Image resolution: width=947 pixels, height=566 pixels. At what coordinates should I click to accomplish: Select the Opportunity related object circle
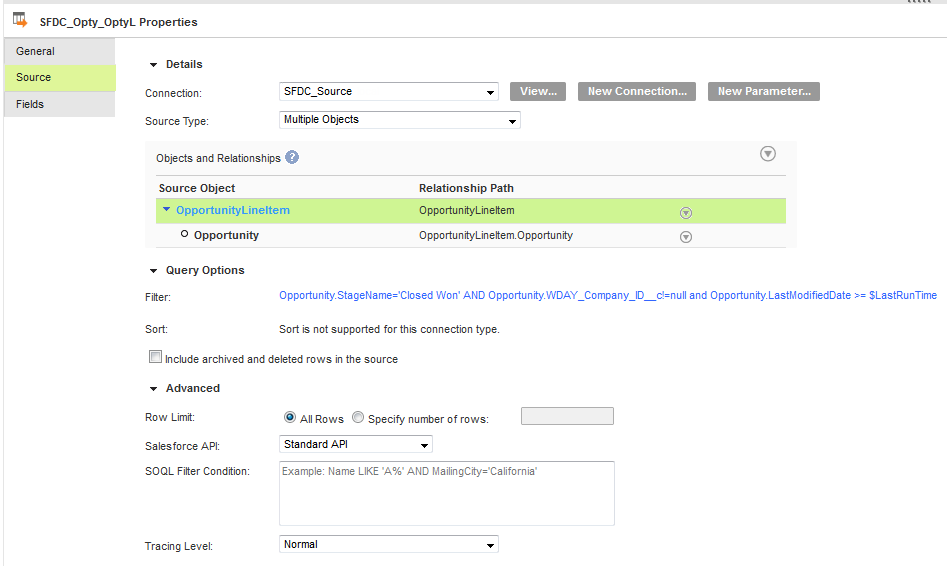[x=184, y=234]
